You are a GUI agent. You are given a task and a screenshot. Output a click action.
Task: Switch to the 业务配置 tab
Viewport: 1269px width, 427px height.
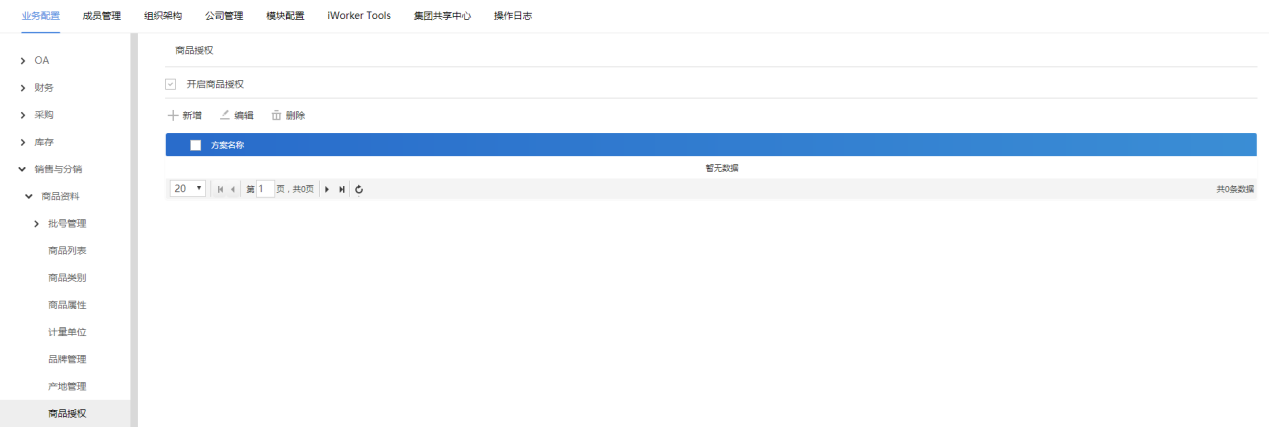(x=41, y=15)
